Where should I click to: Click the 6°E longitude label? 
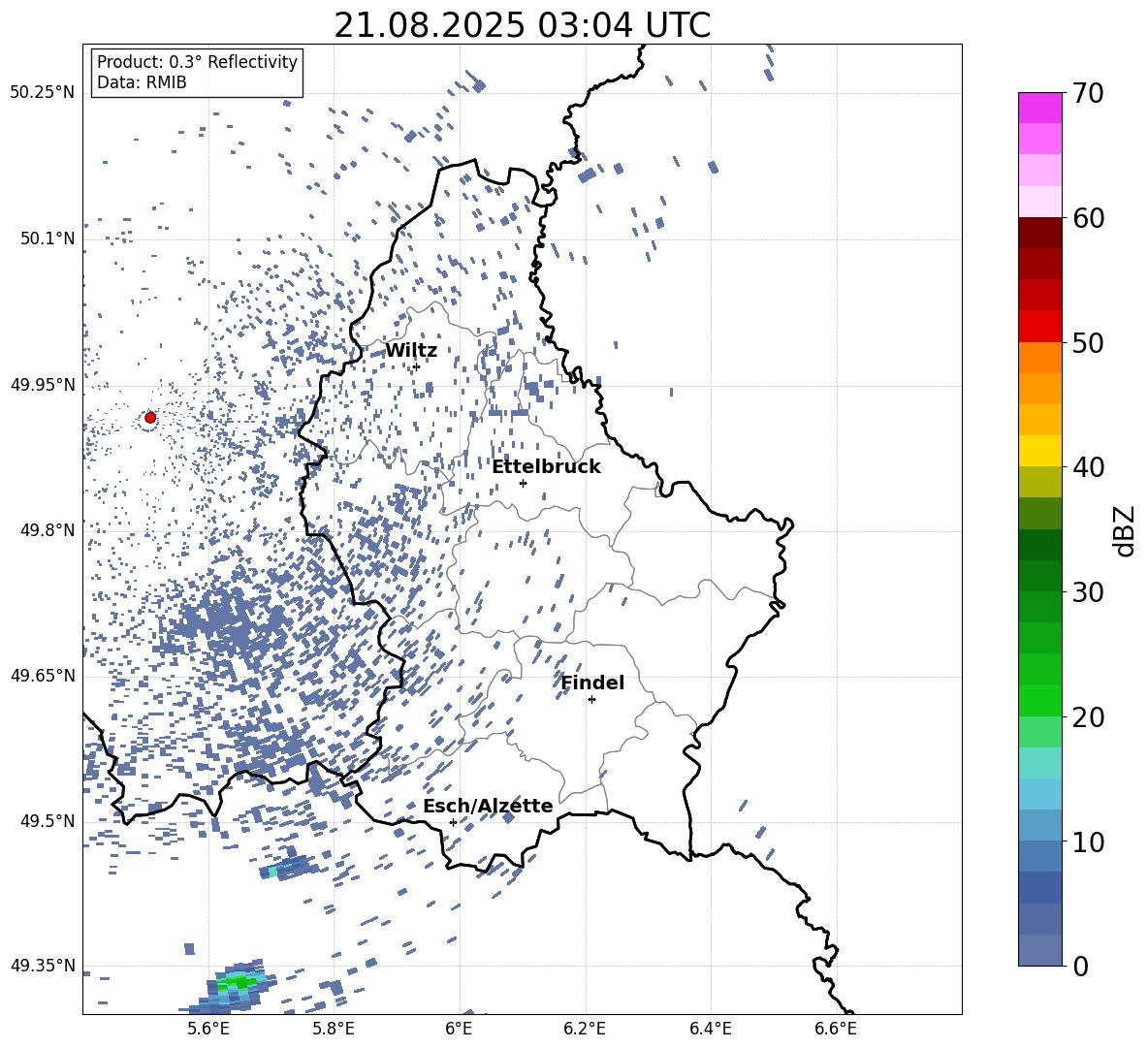(459, 1029)
